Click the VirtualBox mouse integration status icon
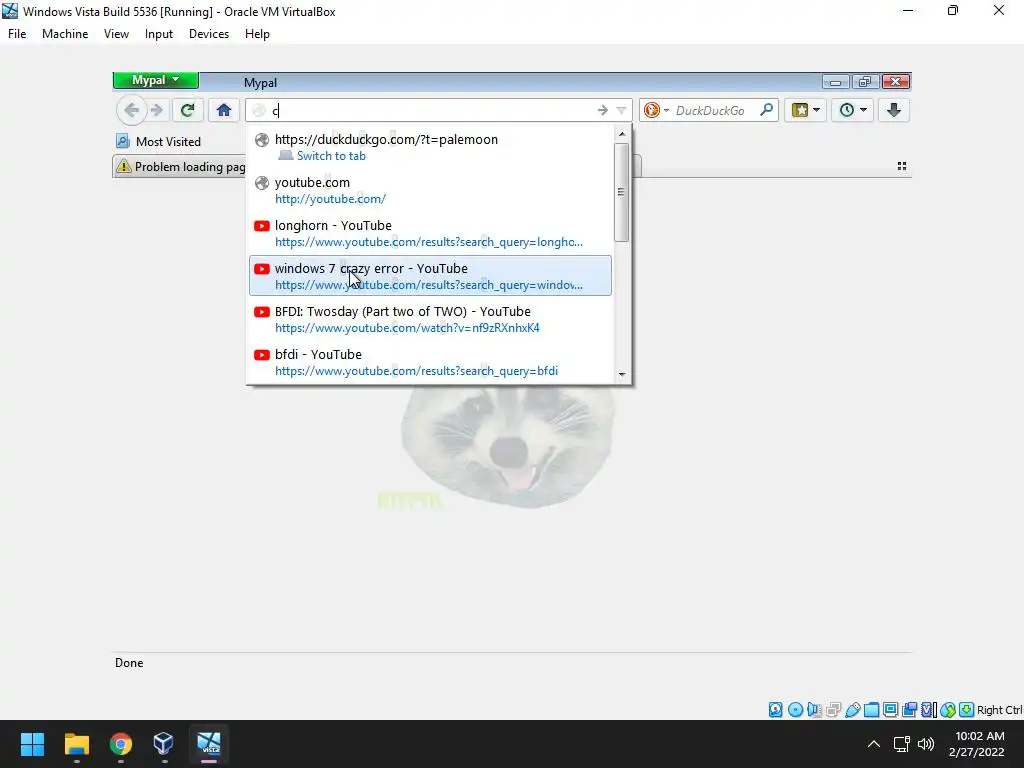The height and width of the screenshot is (768, 1024). click(948, 710)
